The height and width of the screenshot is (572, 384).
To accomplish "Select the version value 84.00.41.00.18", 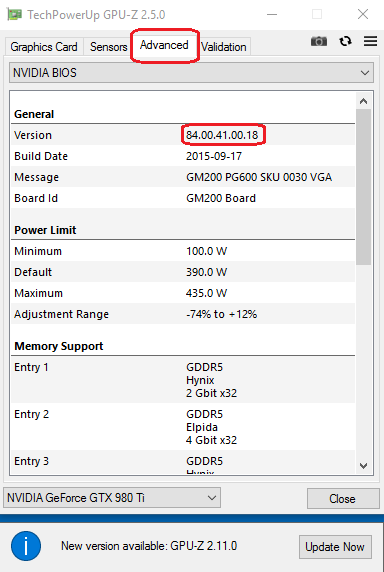I will (x=222, y=135).
